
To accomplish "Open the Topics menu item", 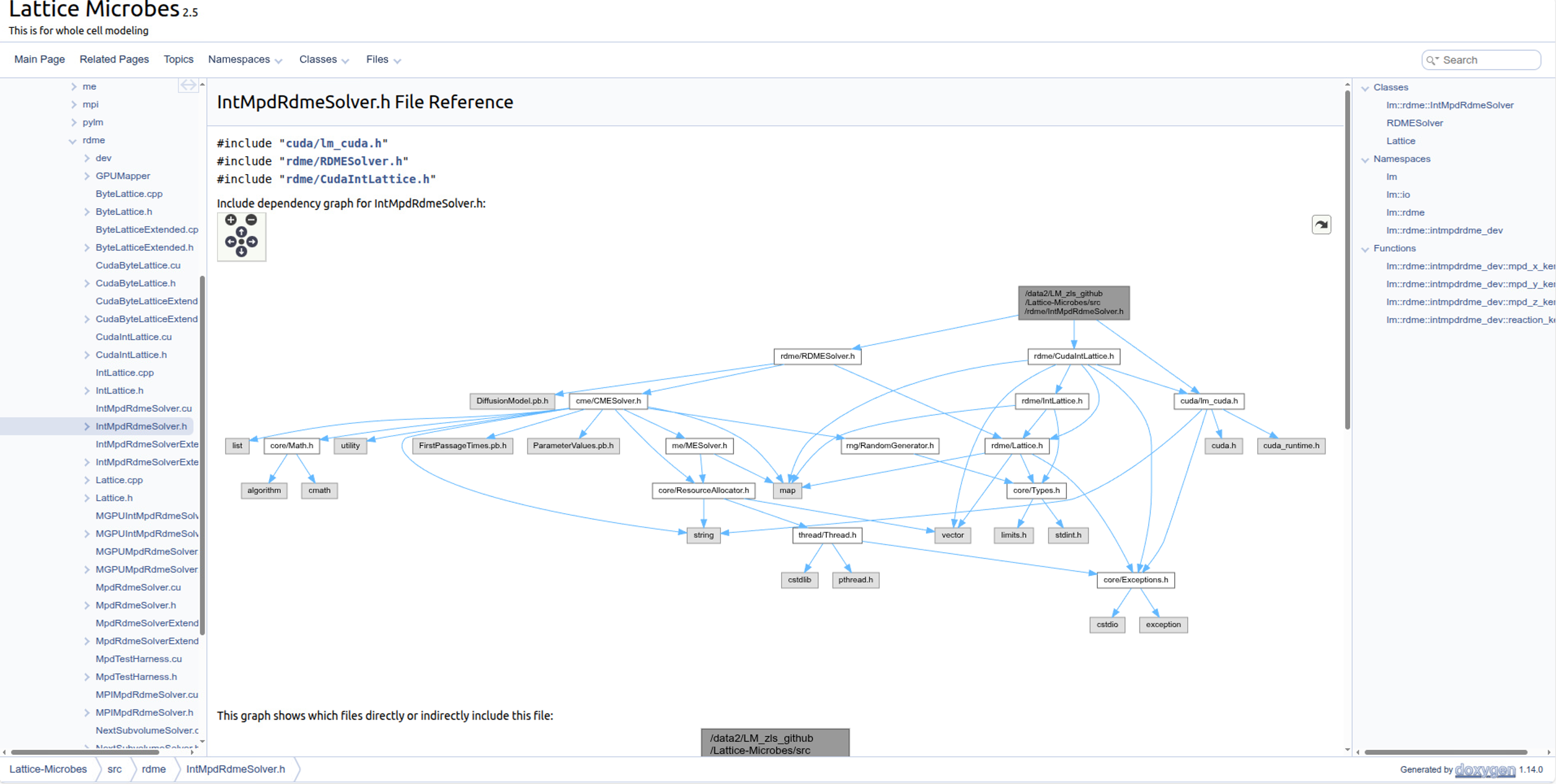I will pos(179,59).
